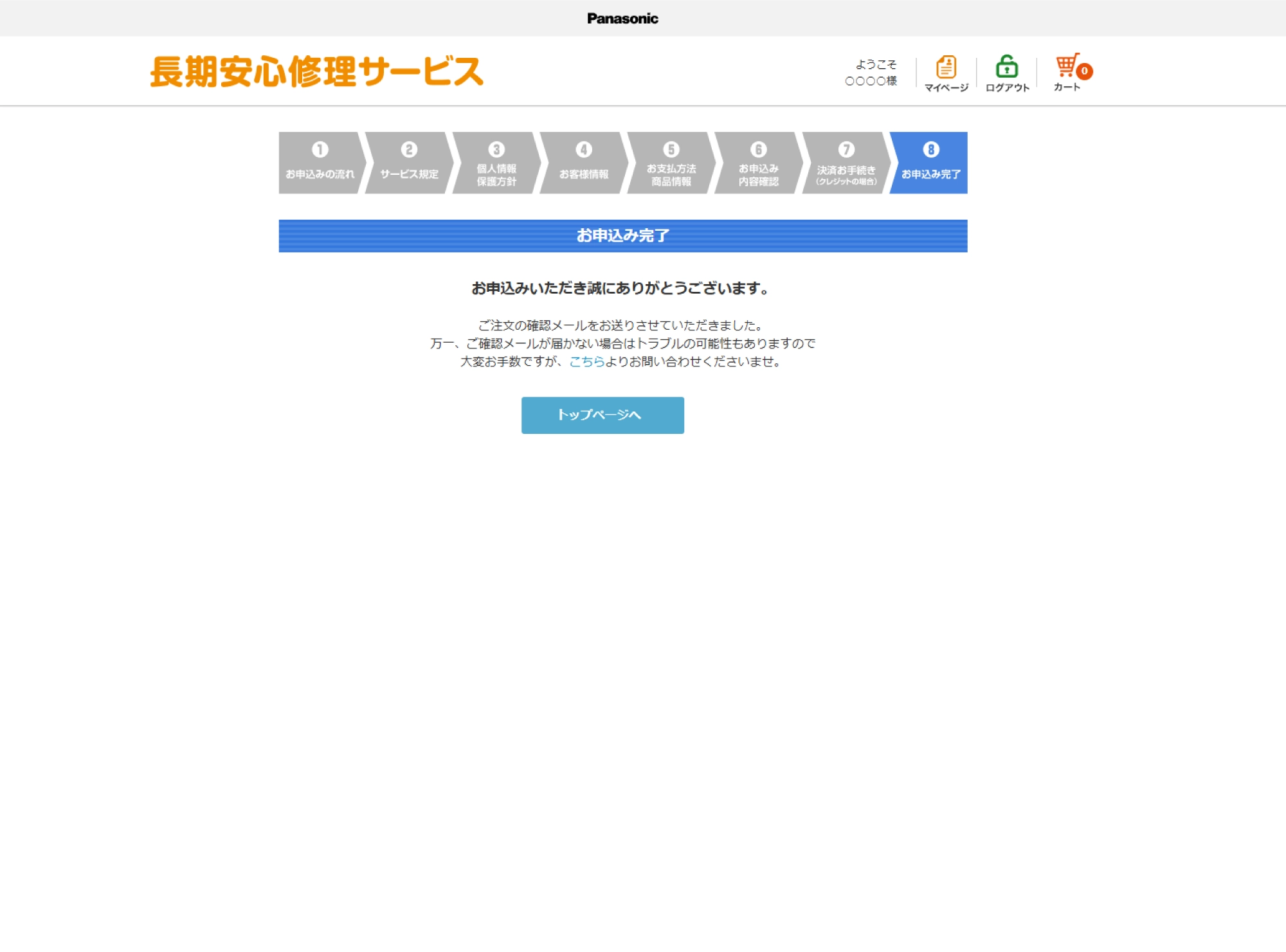Screen dimensions: 1286x952
Task: Click the お申込み完了 blue header banner
Action: (x=622, y=236)
